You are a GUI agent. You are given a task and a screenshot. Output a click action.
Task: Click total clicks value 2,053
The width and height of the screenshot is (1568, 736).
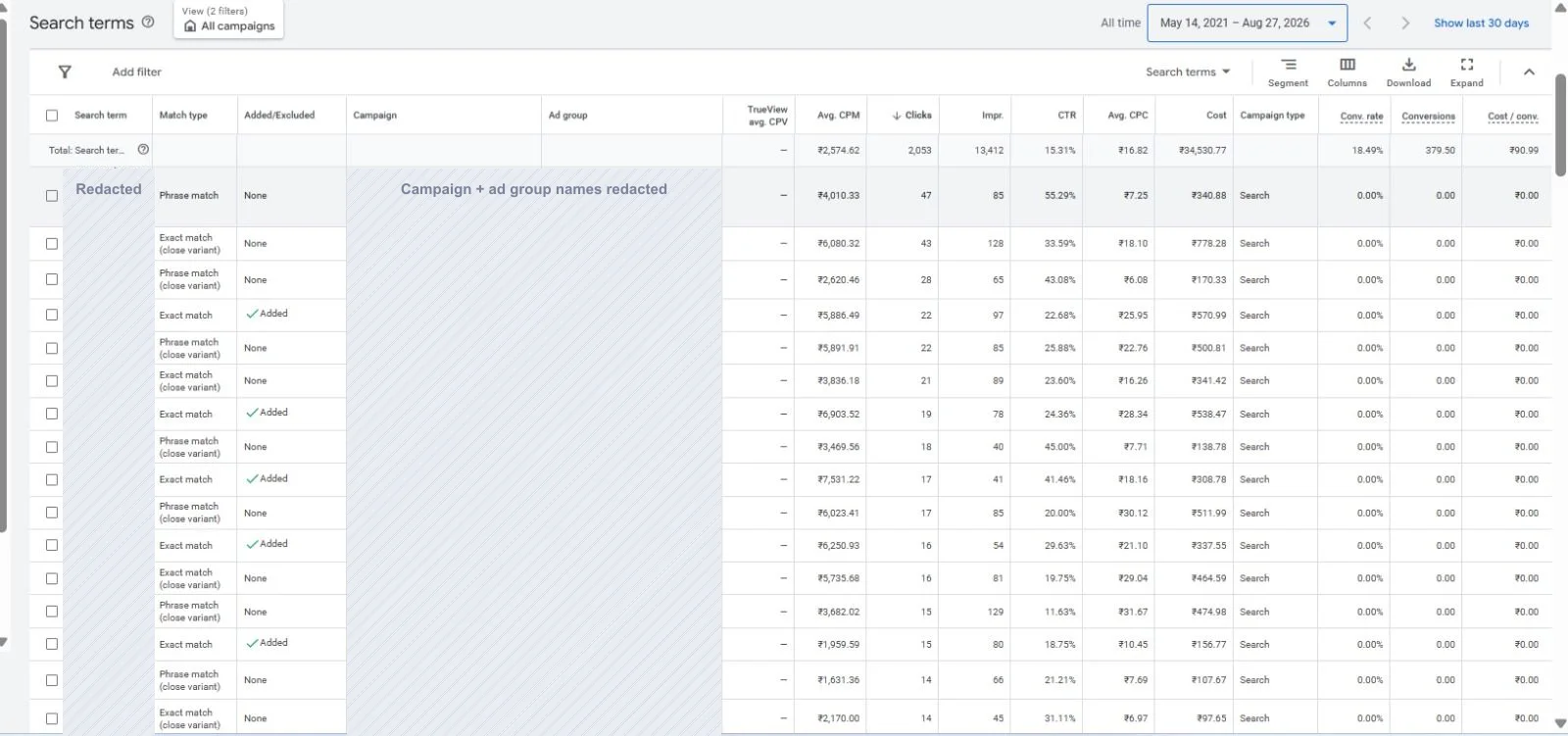click(x=919, y=151)
